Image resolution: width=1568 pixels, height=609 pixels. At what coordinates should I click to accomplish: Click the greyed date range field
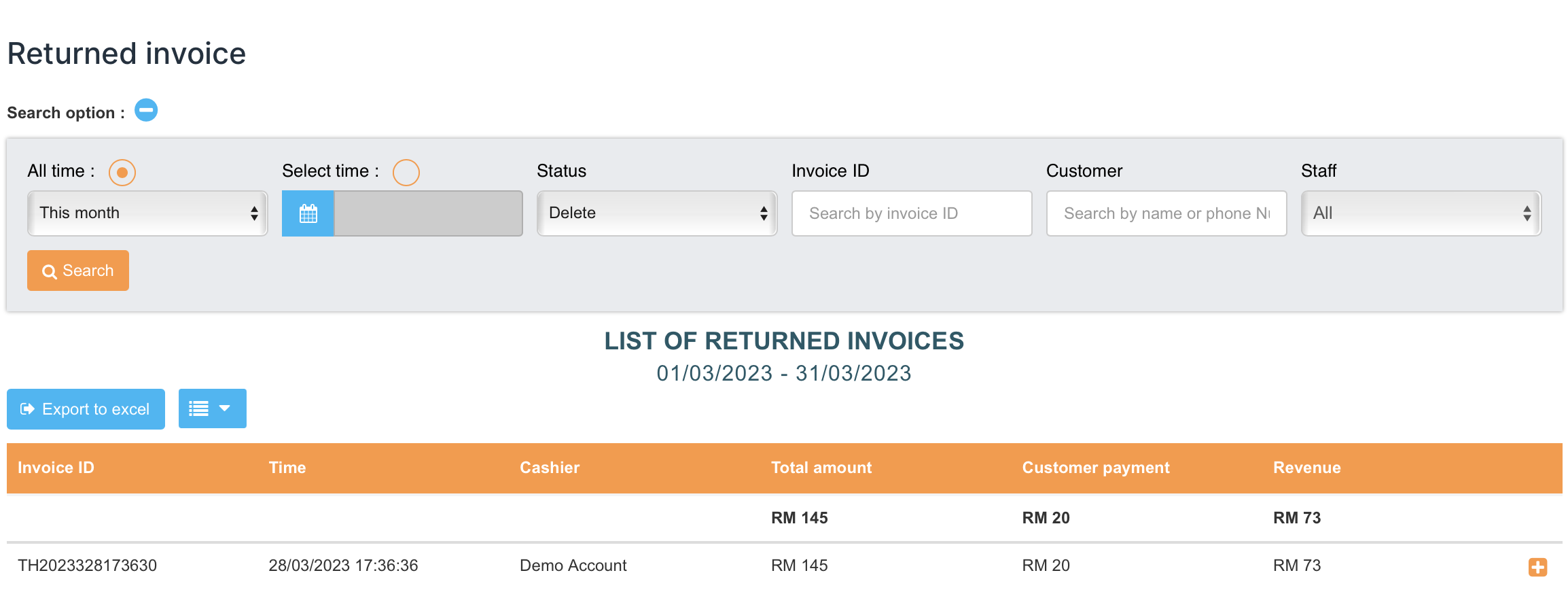point(428,213)
